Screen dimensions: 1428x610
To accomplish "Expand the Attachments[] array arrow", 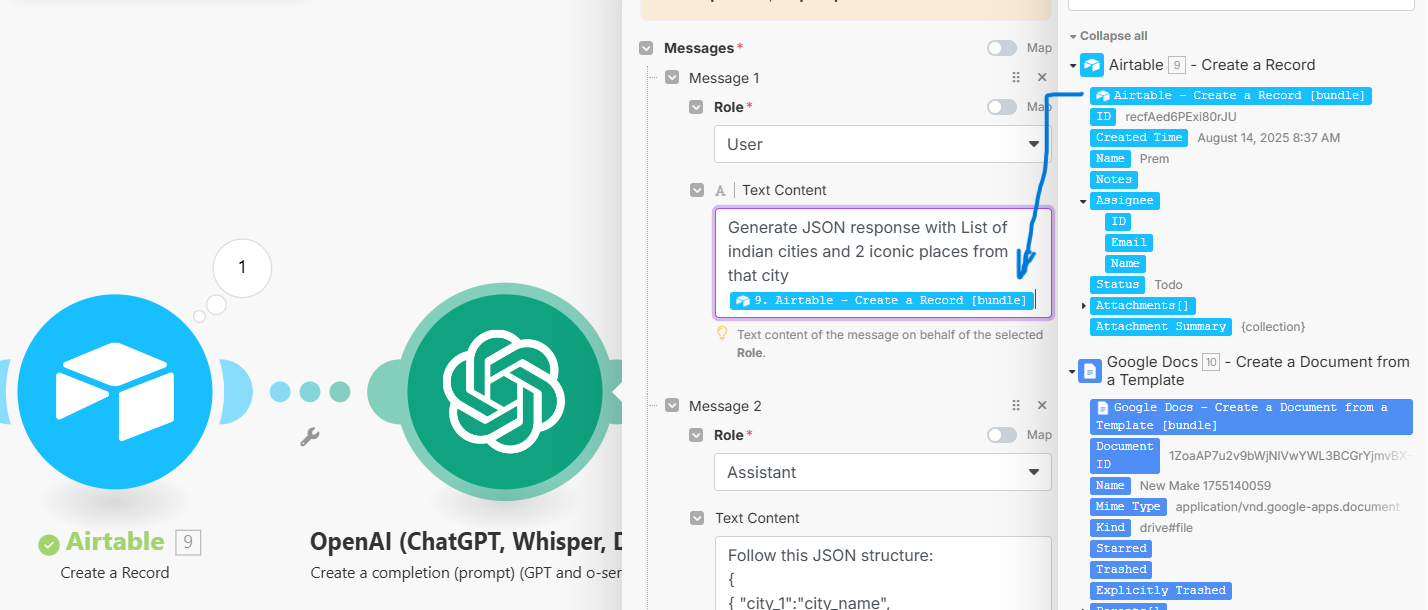I will tap(1084, 306).
